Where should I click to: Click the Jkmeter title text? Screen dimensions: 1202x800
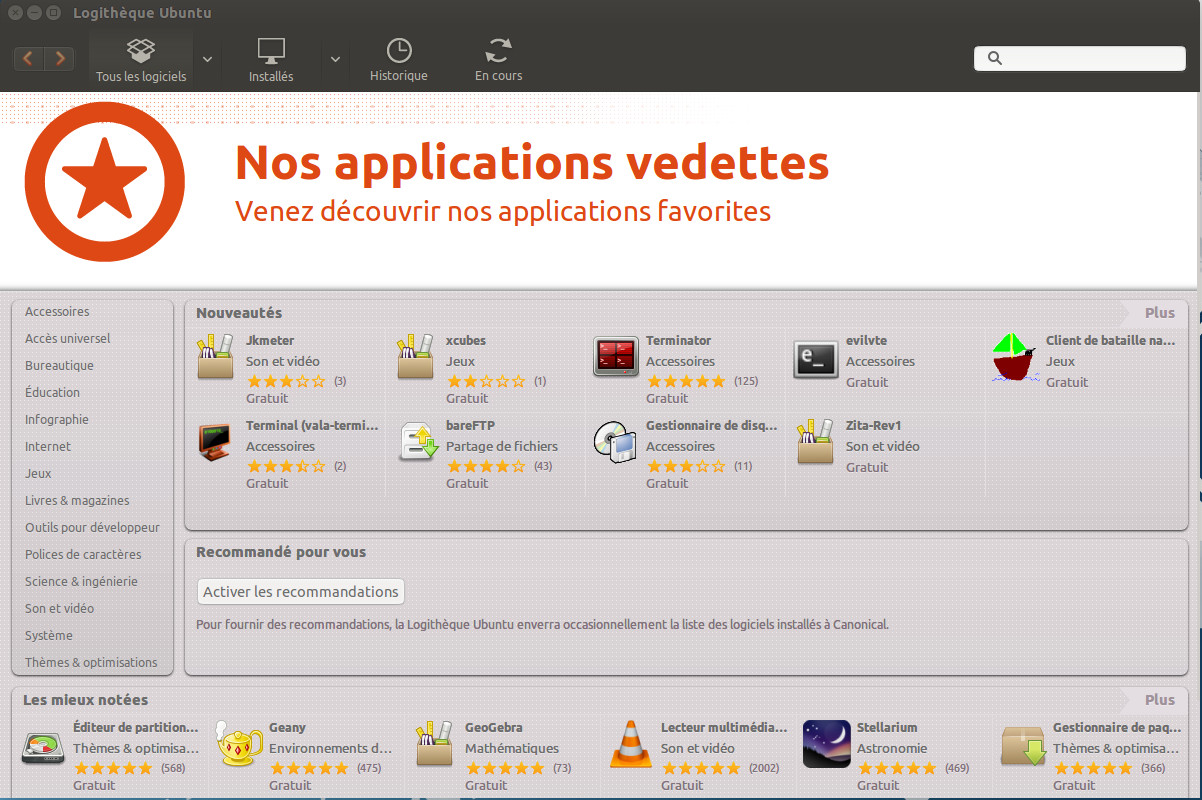[x=270, y=341]
